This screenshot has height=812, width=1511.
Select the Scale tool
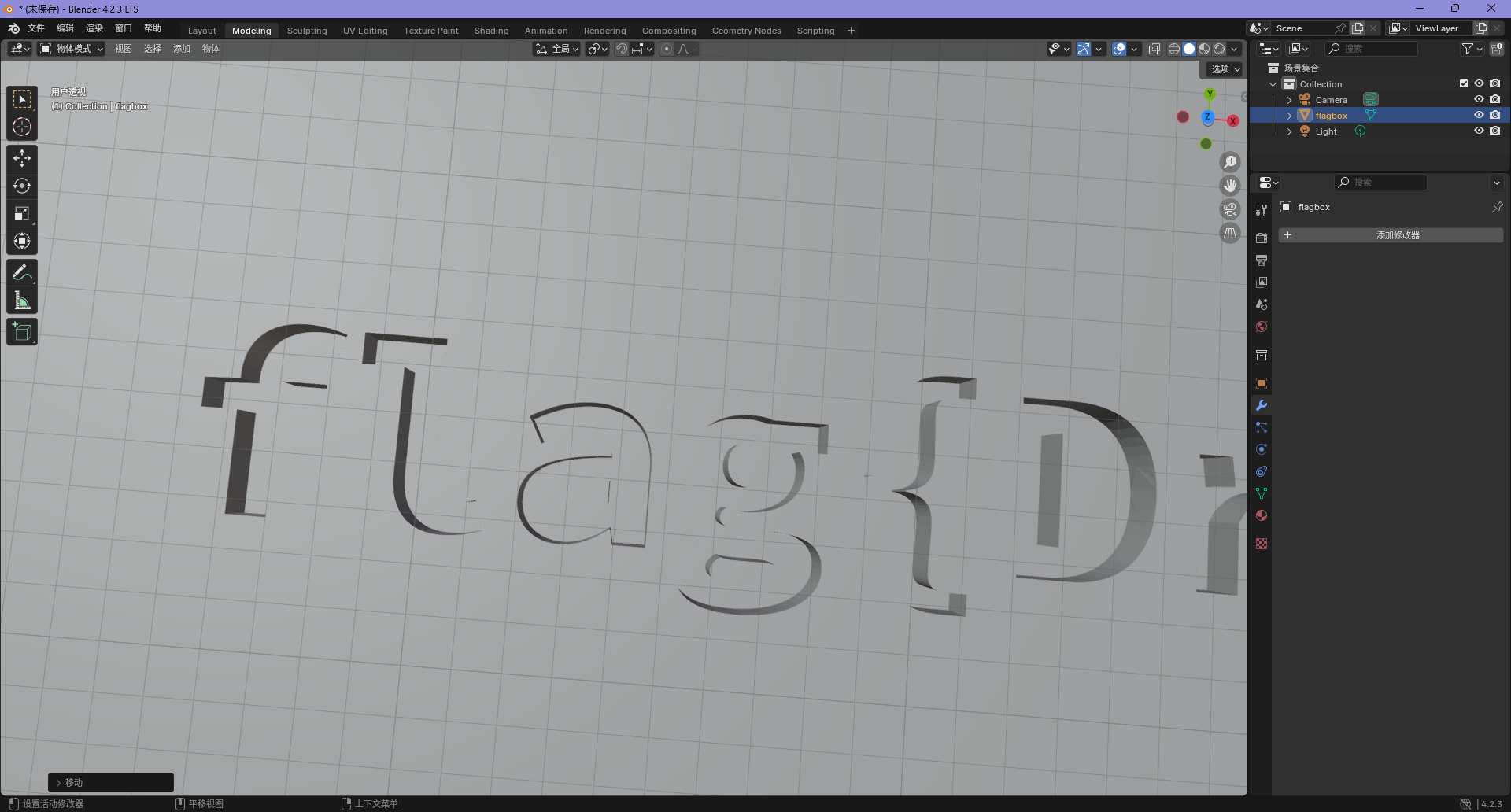click(x=22, y=214)
